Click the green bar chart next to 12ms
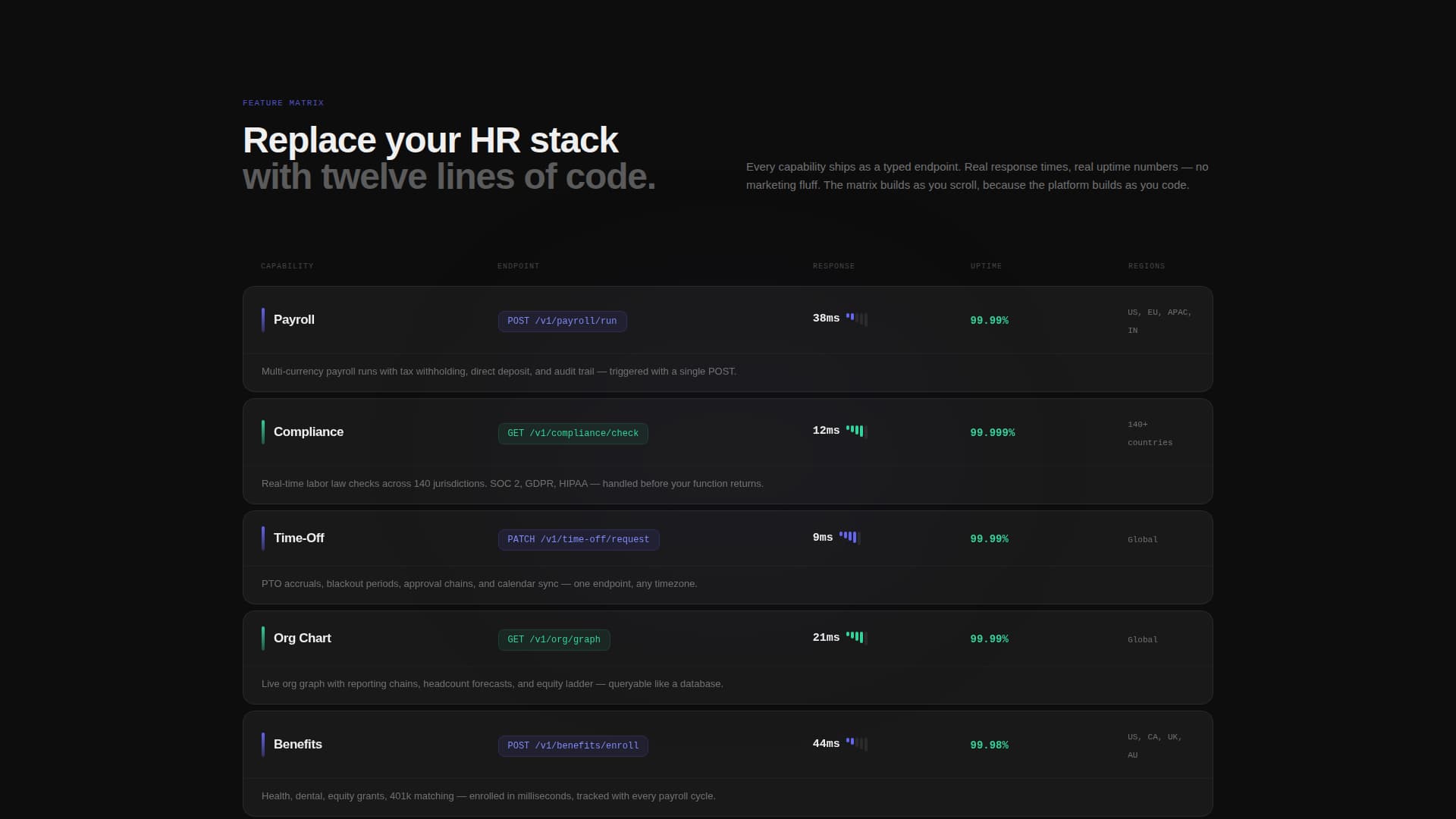The image size is (1456, 819). (x=857, y=430)
